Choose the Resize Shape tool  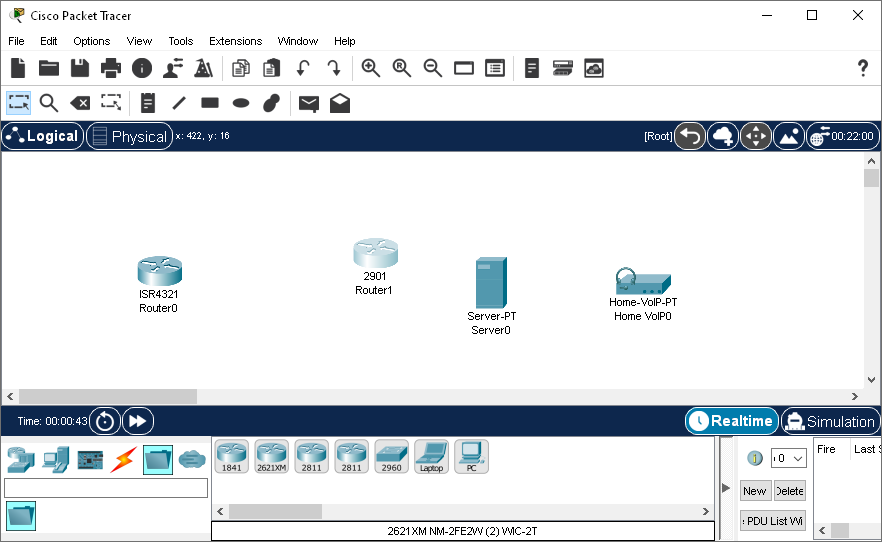pyautogui.click(x=111, y=102)
